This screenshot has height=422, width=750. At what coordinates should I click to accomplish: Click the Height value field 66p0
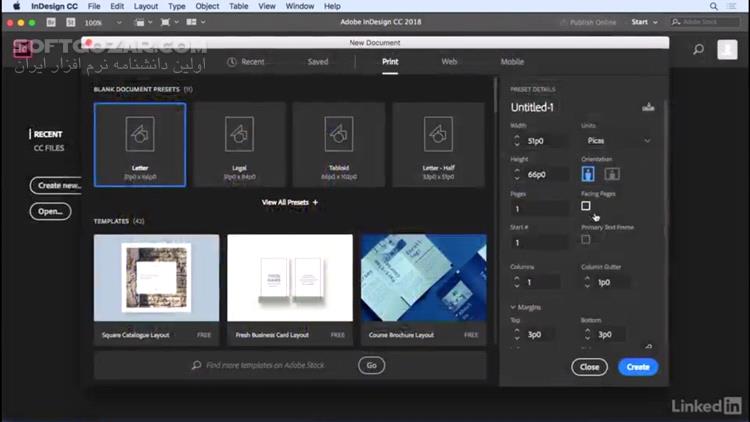545,175
